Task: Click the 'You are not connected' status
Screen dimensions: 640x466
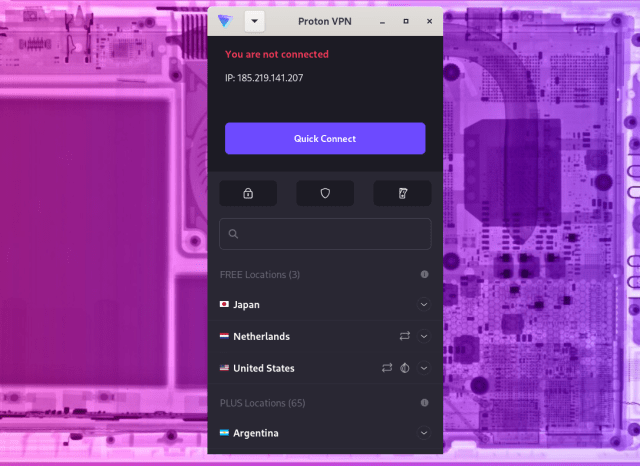Action: [277, 54]
